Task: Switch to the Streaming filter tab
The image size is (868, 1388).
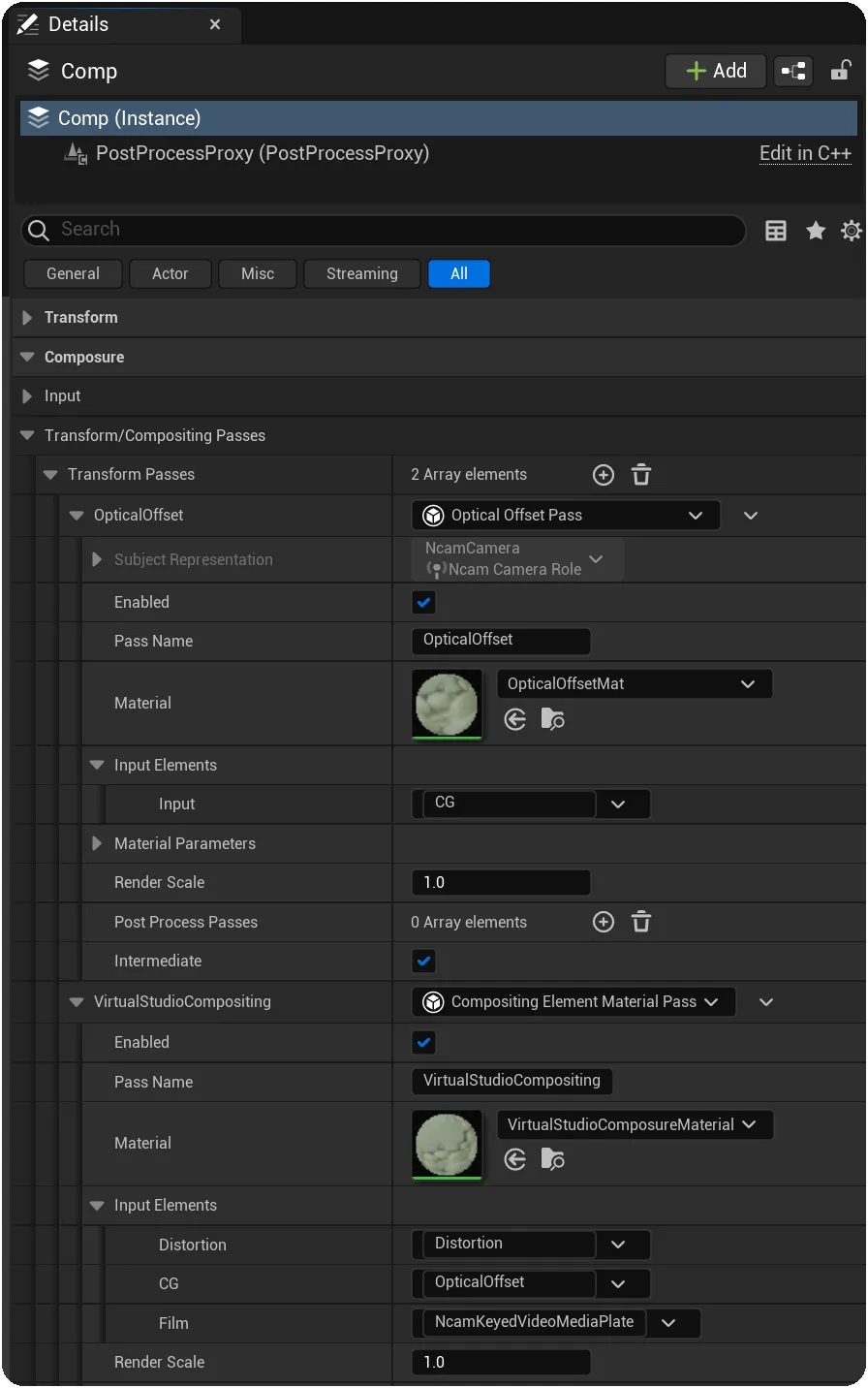Action: [362, 274]
